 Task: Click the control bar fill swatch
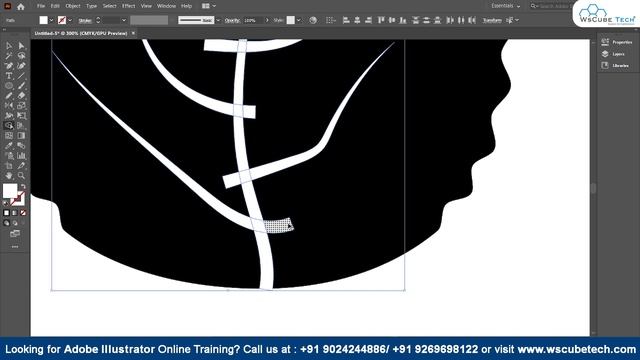point(43,20)
